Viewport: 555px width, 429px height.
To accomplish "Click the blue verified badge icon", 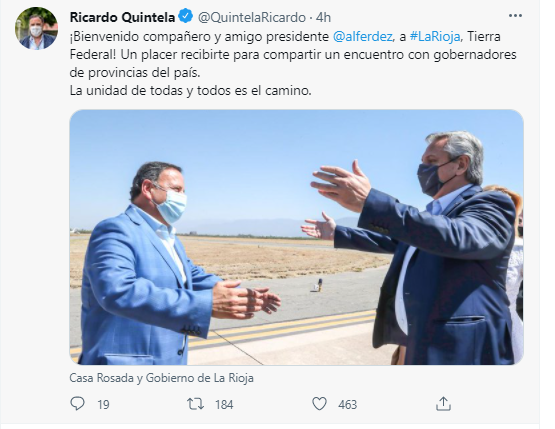I will [x=185, y=16].
